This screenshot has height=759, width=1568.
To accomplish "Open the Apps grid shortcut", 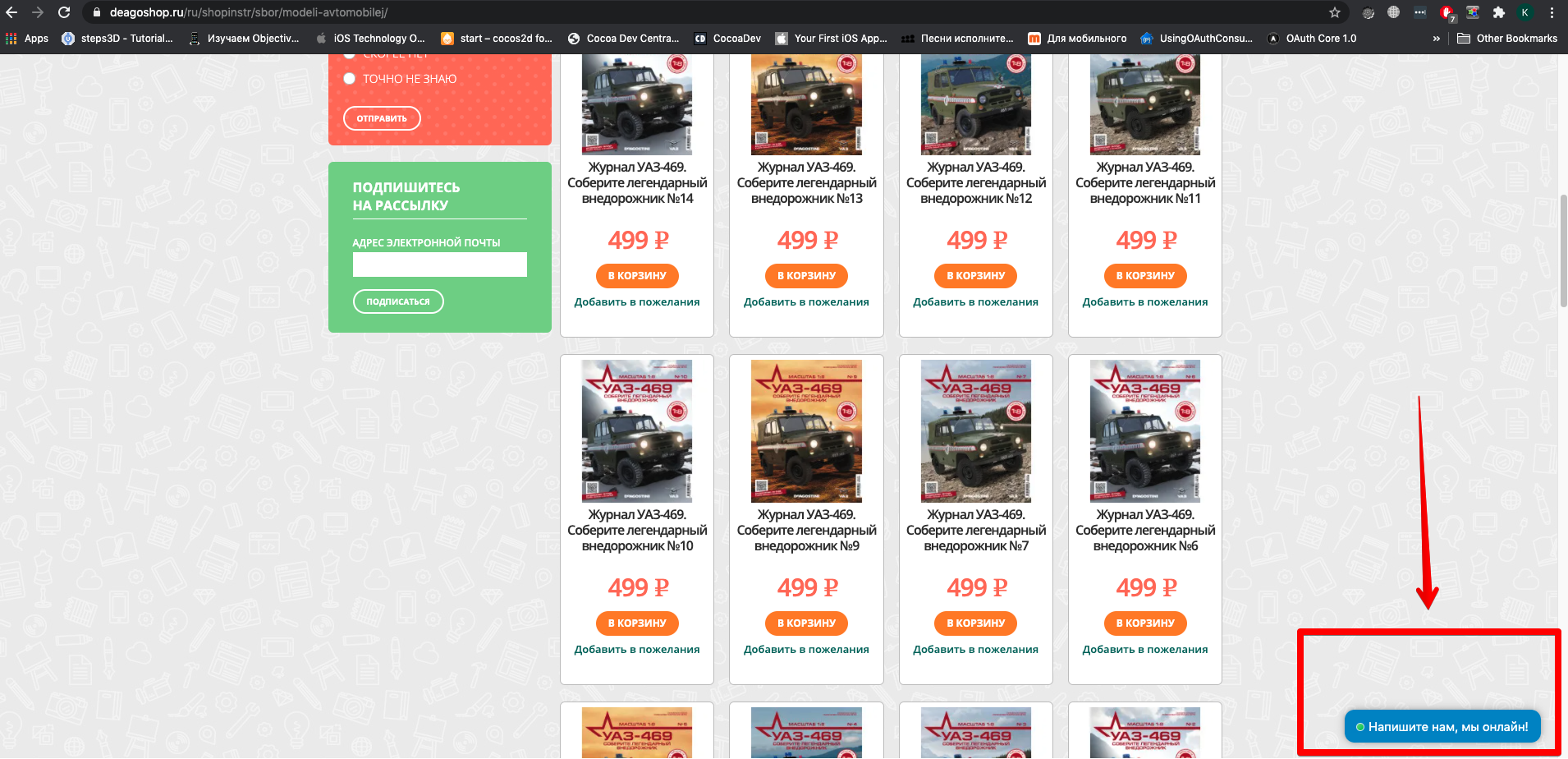I will click(27, 39).
